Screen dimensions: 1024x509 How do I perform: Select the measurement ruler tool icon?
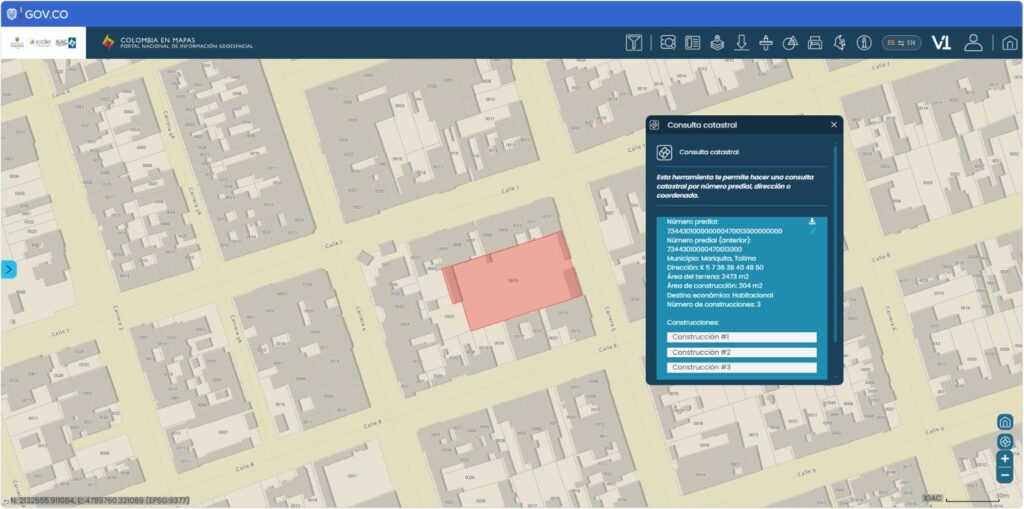point(766,43)
